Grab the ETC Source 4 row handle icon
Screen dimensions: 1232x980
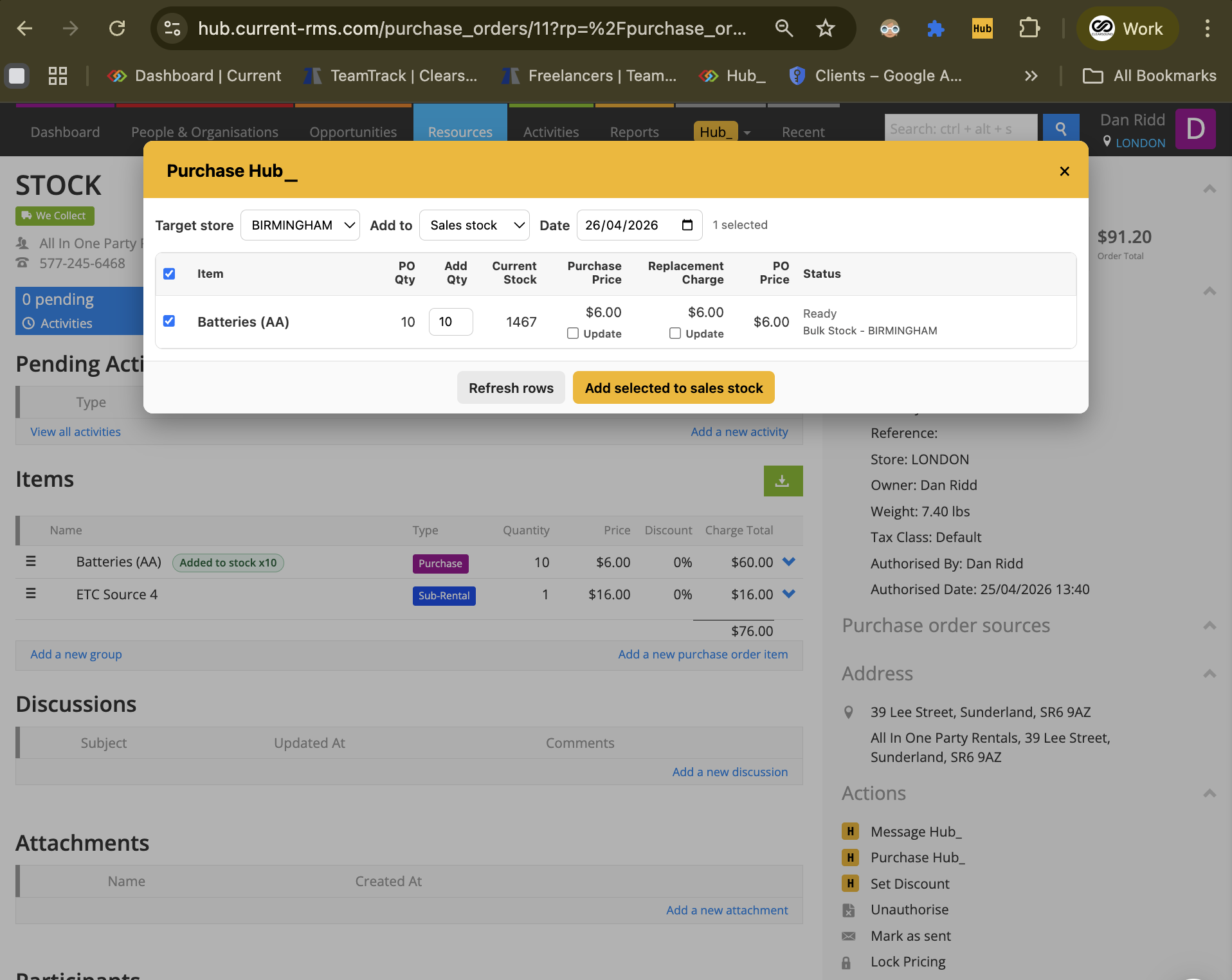31,594
